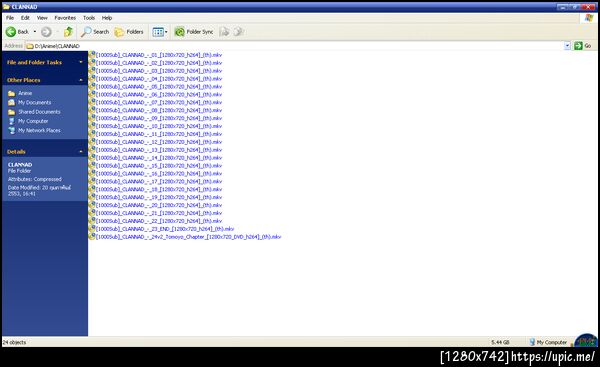This screenshot has height=367, width=600.
Task: Click file icon of CLANNAD episode 04
Action: click(92, 78)
